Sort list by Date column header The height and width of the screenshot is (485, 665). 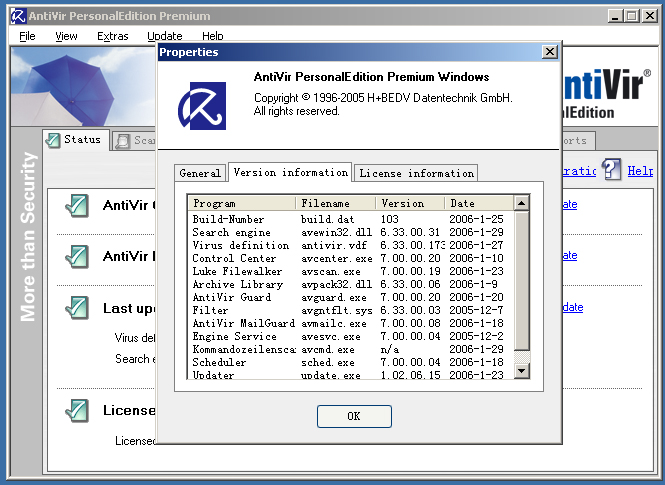(x=479, y=203)
